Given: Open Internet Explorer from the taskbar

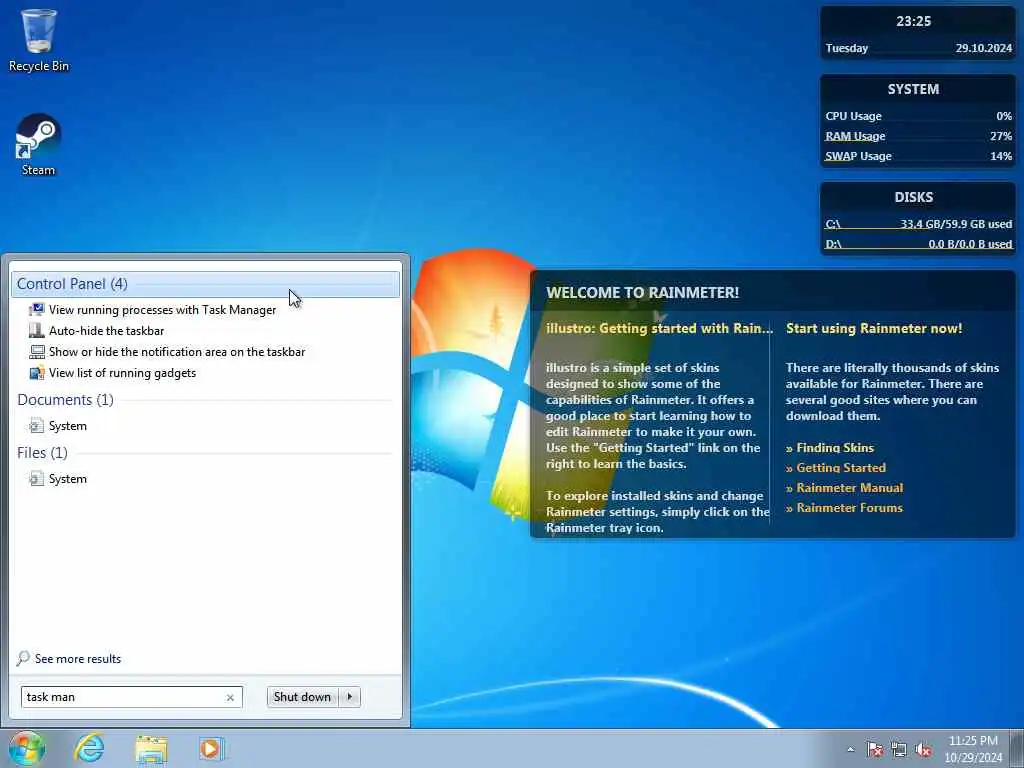Looking at the screenshot, I should pos(89,748).
